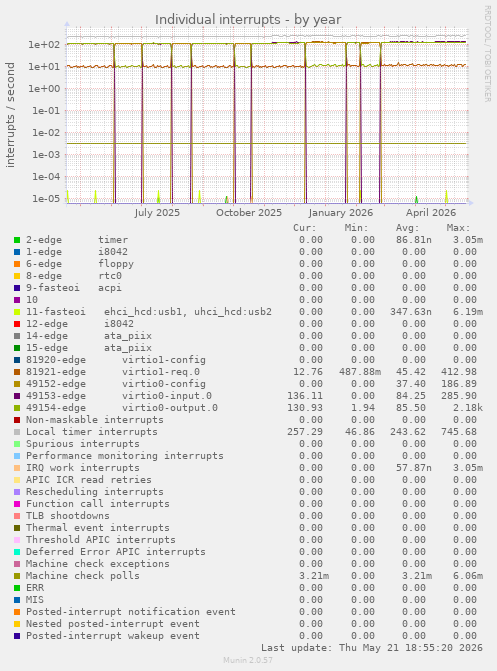Click the yellow-green 11-fasteoi legend swatch
497x671 pixels.
point(17,312)
